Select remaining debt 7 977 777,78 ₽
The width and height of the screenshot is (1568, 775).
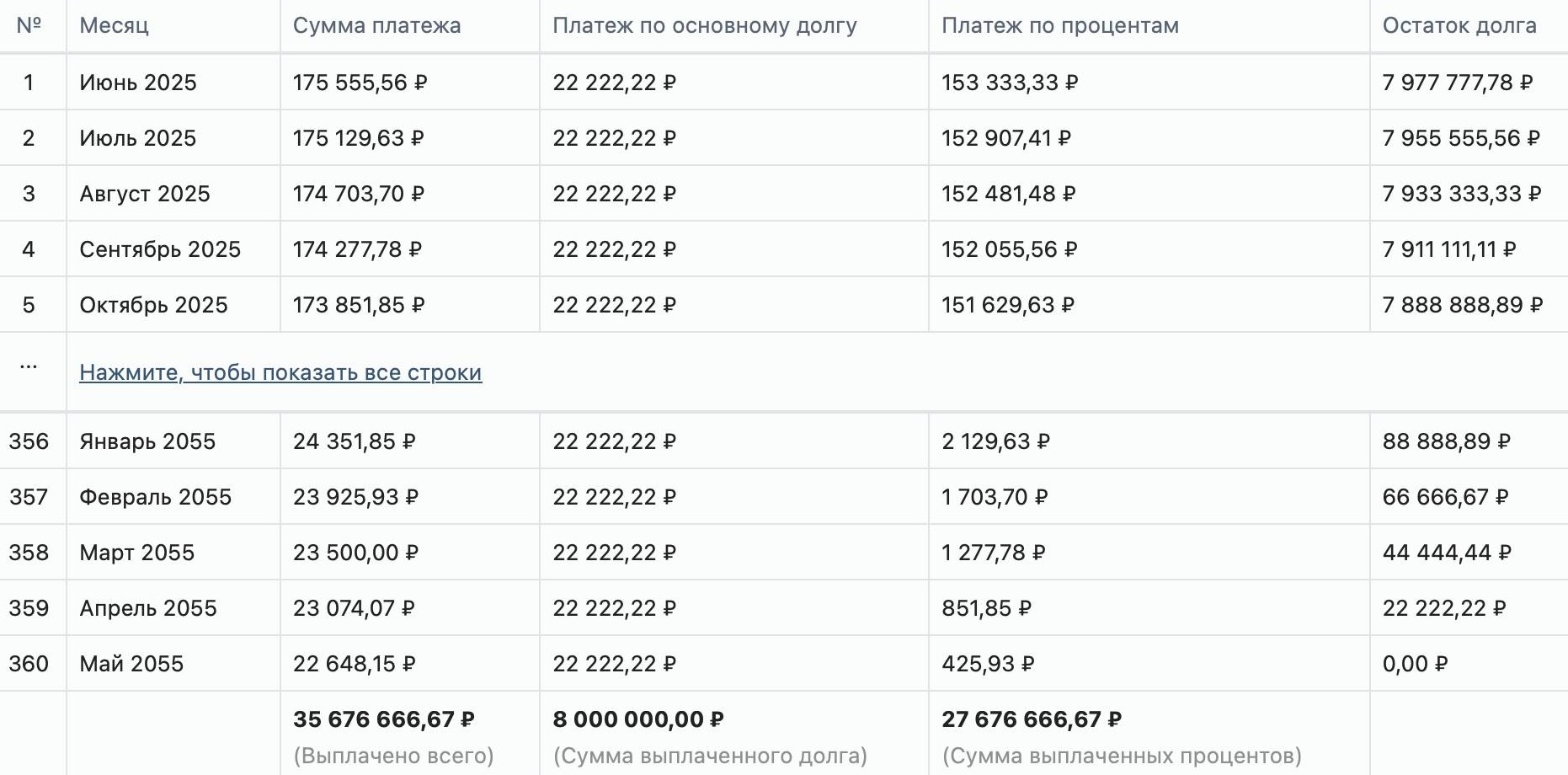pyautogui.click(x=1458, y=83)
